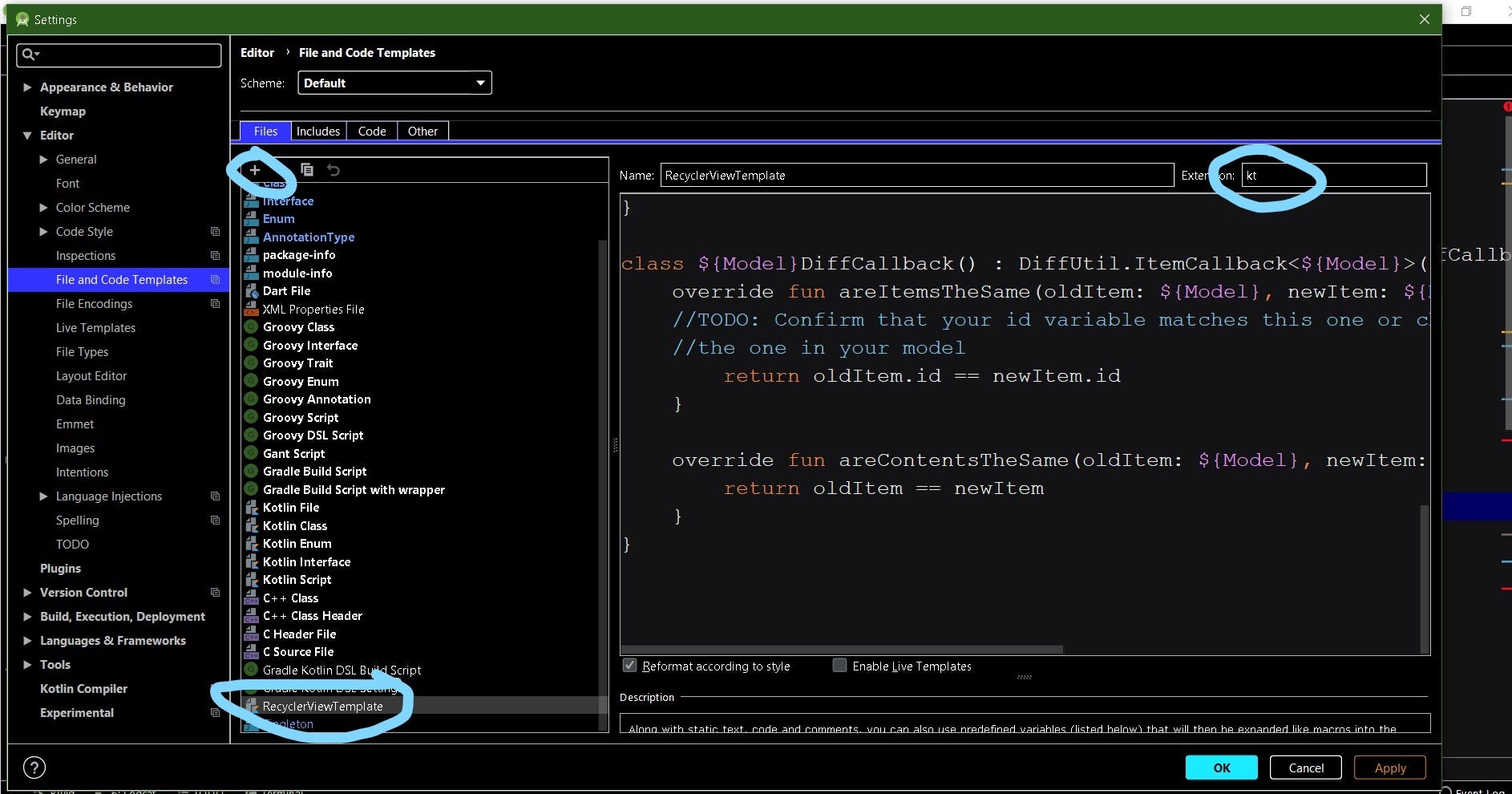This screenshot has width=1512, height=794.
Task: Click the project-level icon beside Version Control
Action: click(x=215, y=593)
